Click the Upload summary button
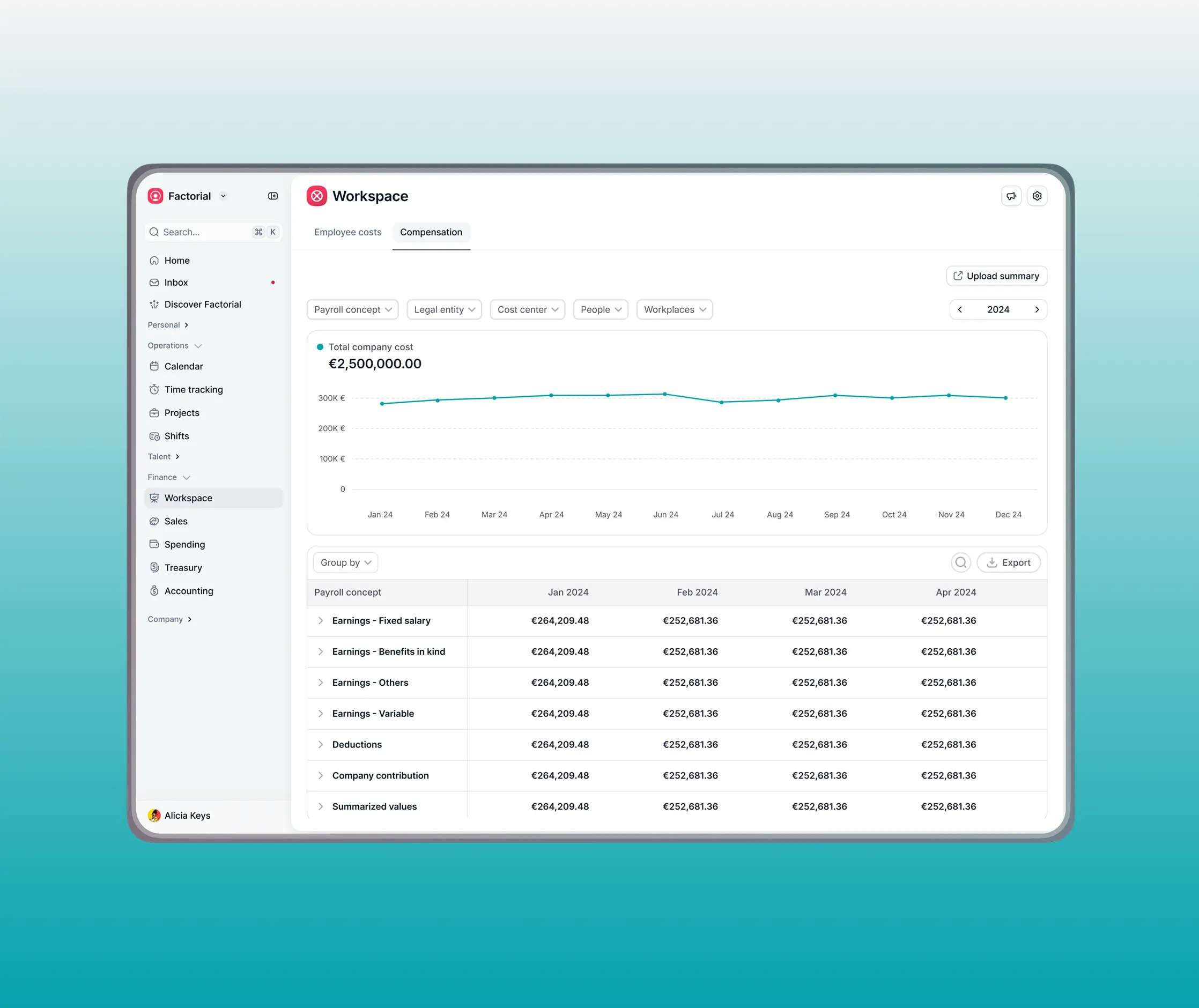The image size is (1199, 1008). pos(996,276)
